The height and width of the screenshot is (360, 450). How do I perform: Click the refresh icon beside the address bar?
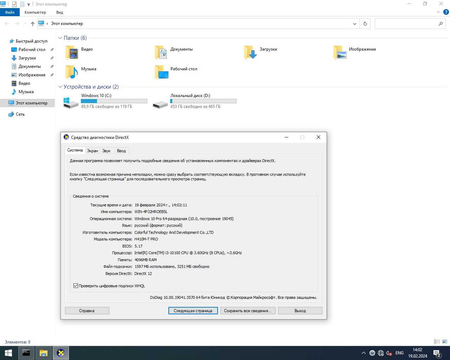(x=365, y=24)
